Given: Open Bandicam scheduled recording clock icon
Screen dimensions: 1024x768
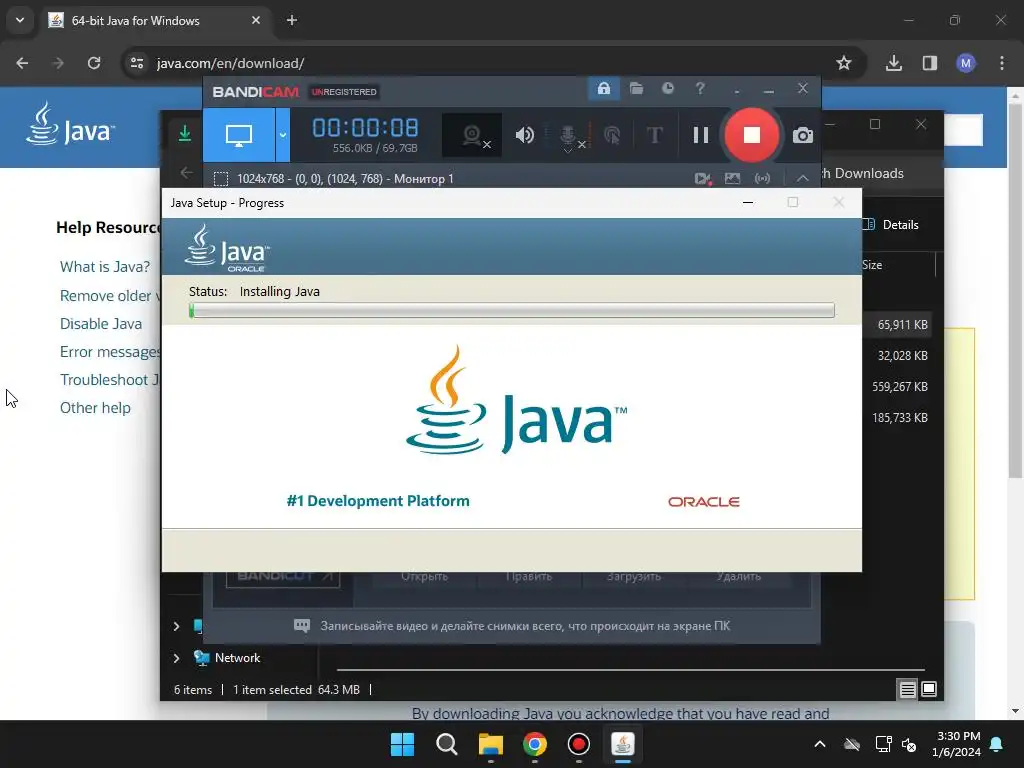Looking at the screenshot, I should click(667, 88).
